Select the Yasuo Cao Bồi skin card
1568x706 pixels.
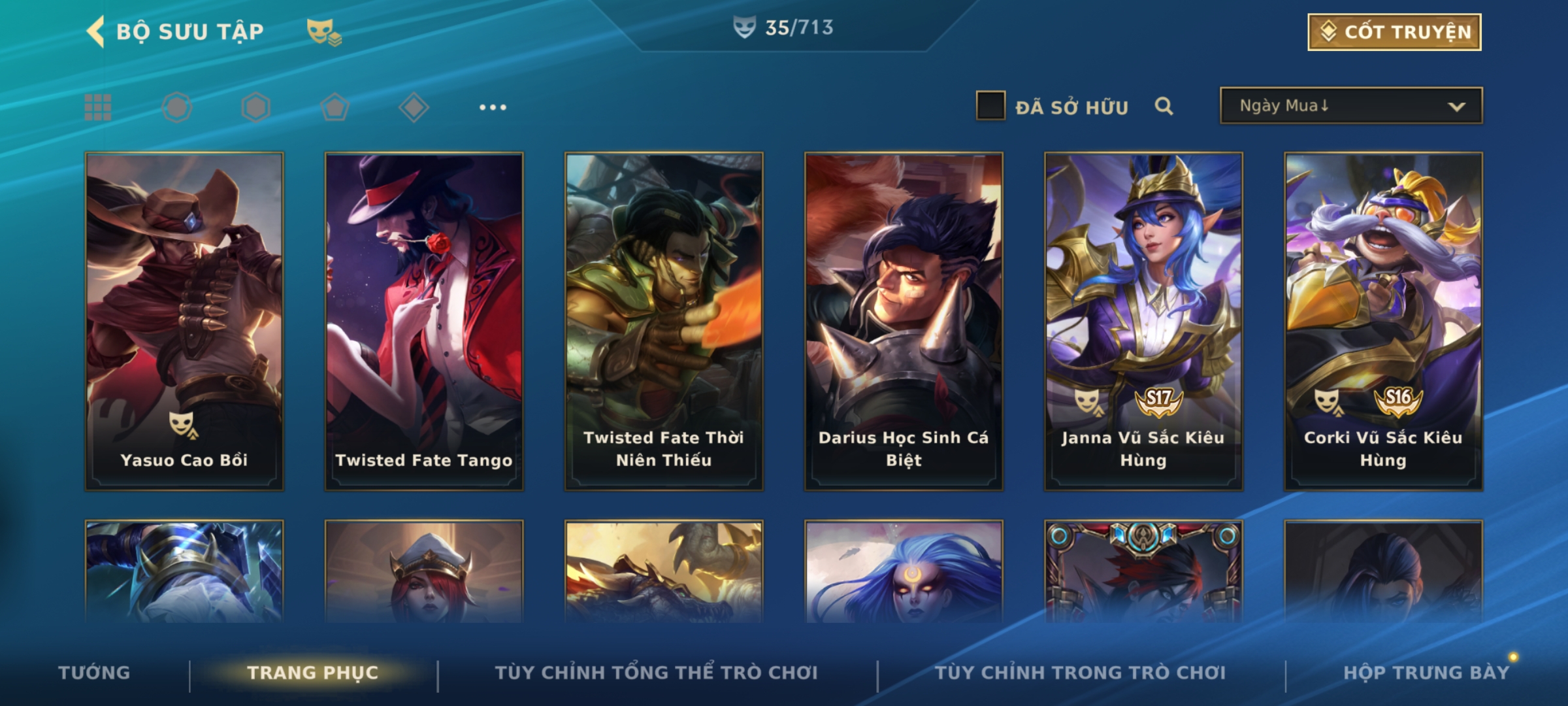click(x=184, y=322)
